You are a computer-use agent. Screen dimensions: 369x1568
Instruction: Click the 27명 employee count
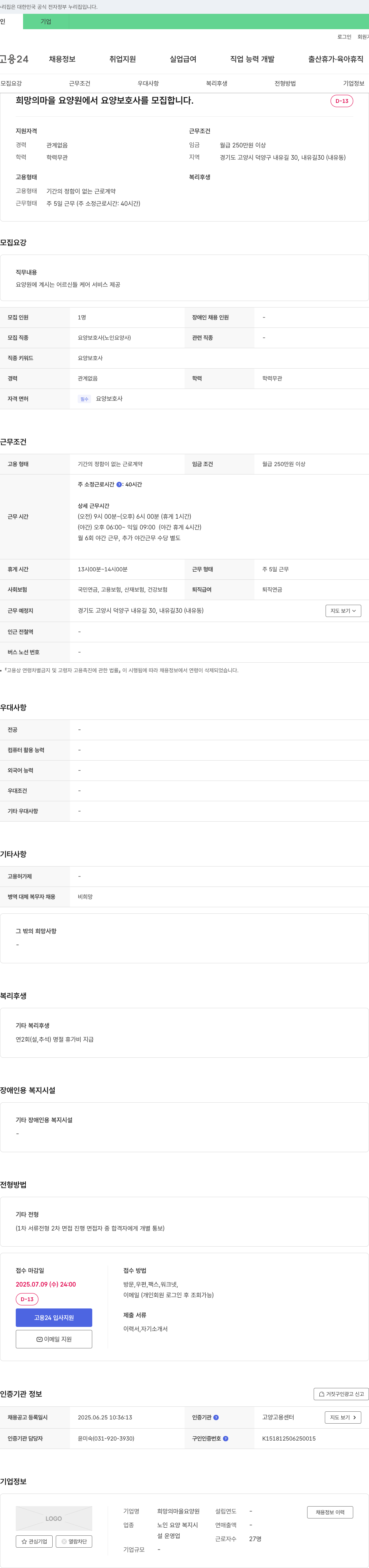(255, 1539)
